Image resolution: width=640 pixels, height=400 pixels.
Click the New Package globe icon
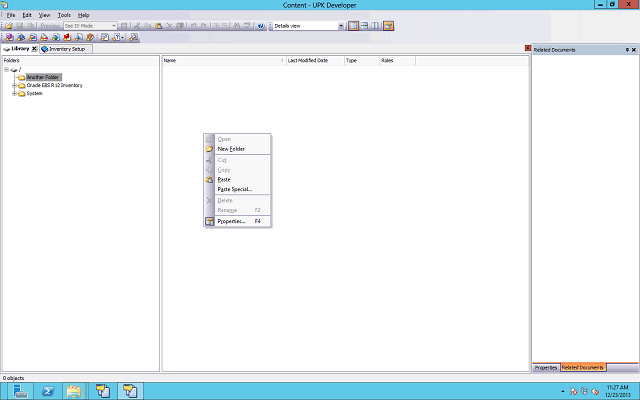pyautogui.click(x=56, y=37)
